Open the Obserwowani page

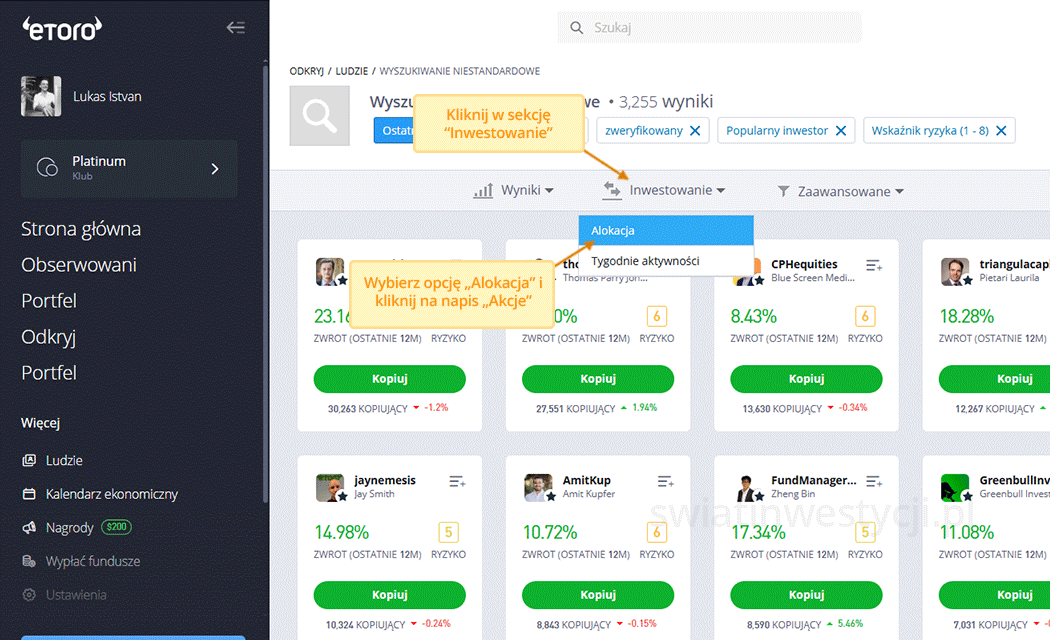click(79, 265)
